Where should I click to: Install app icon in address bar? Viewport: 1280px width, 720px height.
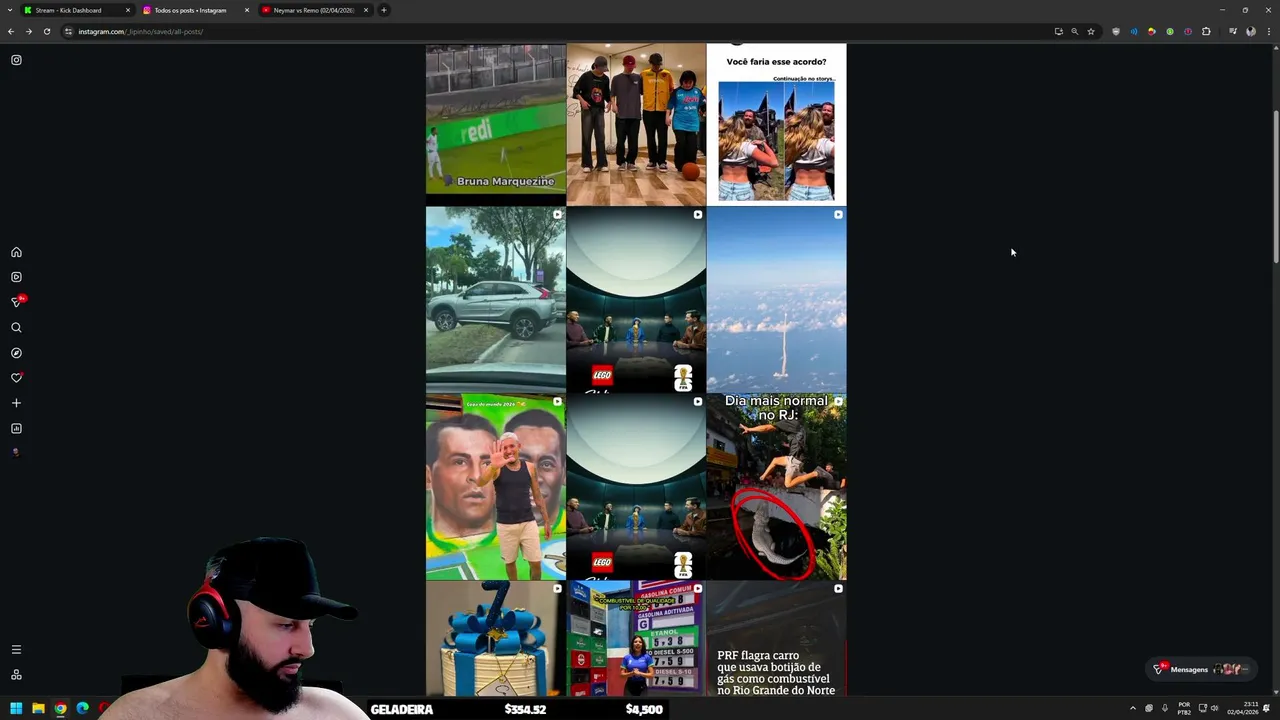(x=1058, y=31)
